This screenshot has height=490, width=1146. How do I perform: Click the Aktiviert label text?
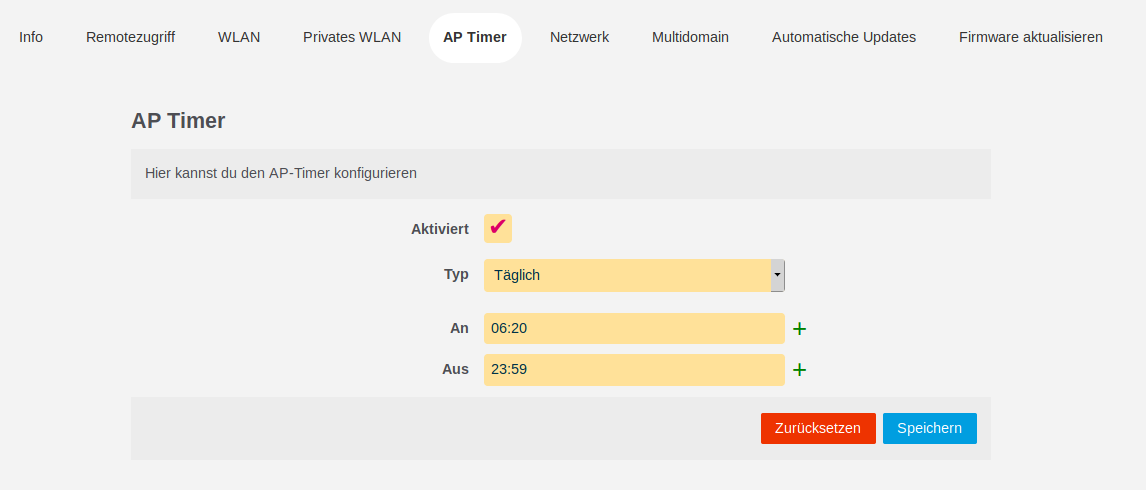coord(440,229)
